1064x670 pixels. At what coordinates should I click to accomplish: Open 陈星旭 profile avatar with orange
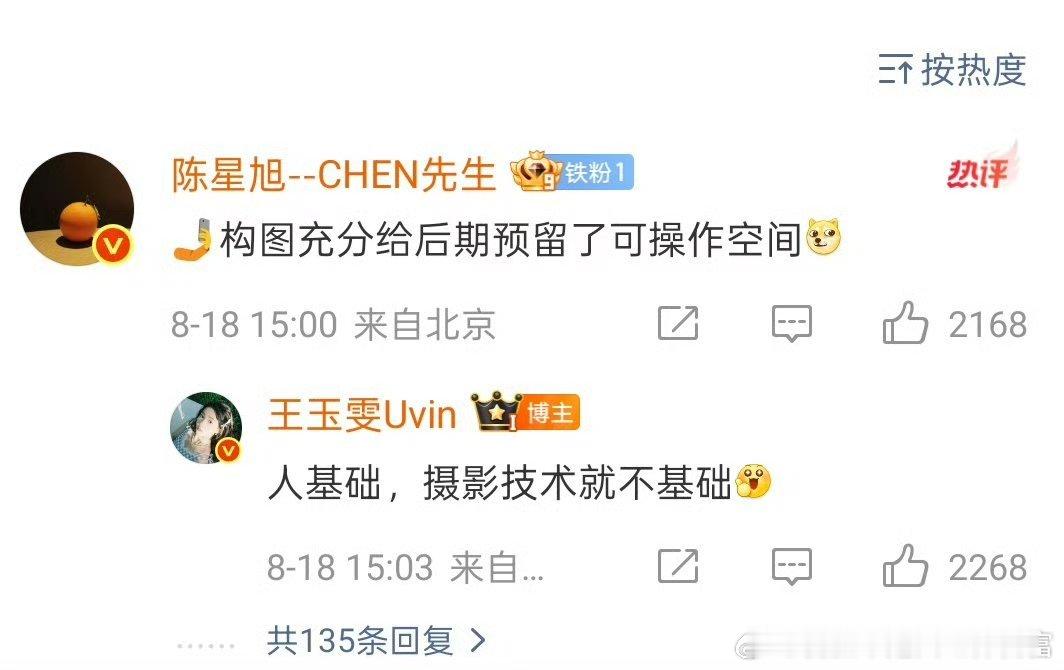pyautogui.click(x=77, y=208)
